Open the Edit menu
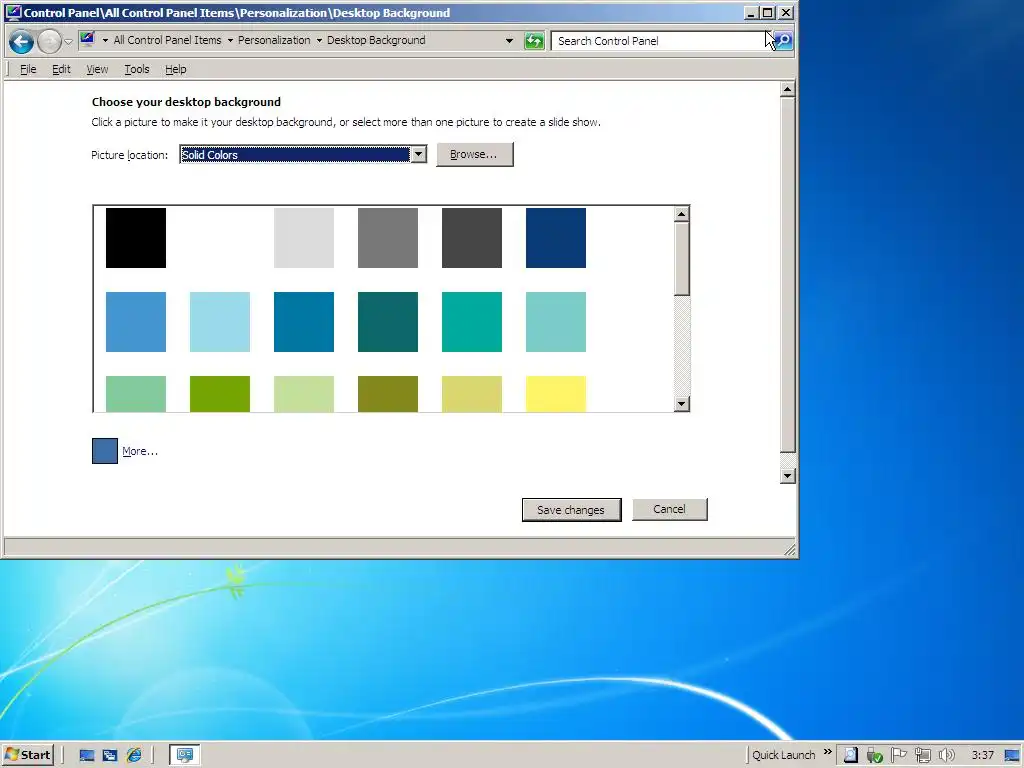 point(61,69)
